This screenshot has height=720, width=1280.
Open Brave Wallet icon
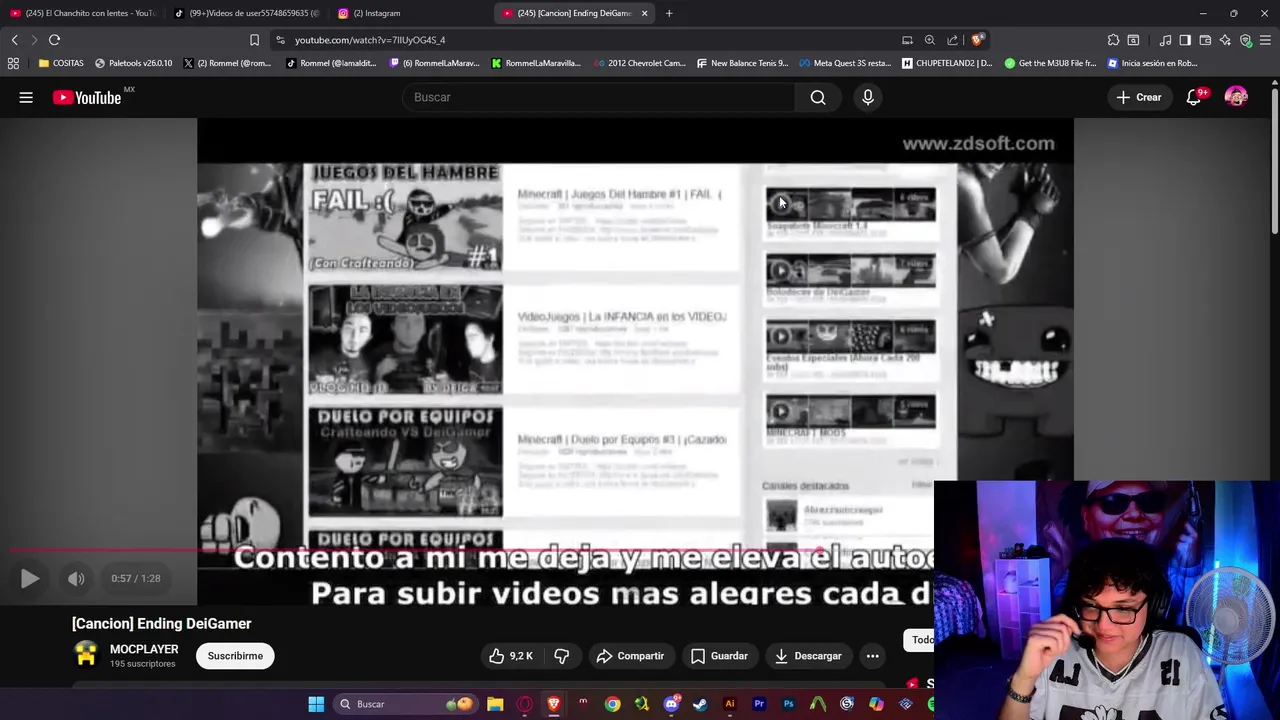pyautogui.click(x=1205, y=40)
